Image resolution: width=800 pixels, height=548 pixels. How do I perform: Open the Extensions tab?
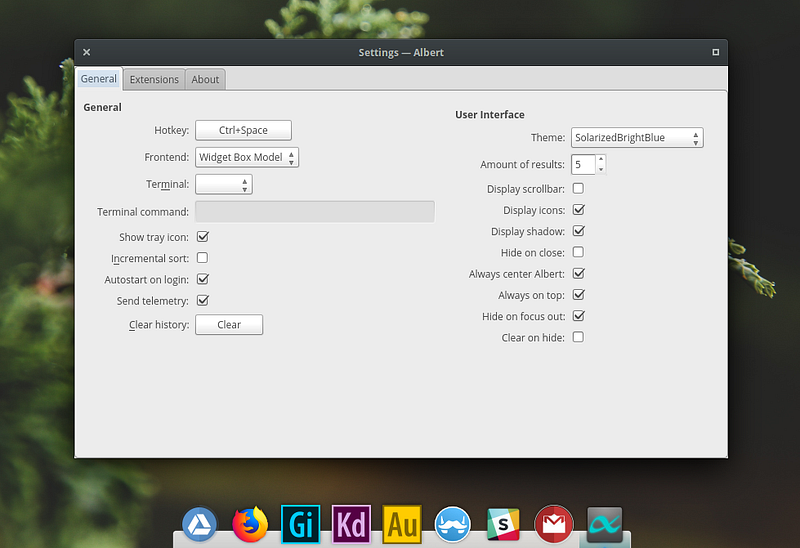[x=154, y=80]
